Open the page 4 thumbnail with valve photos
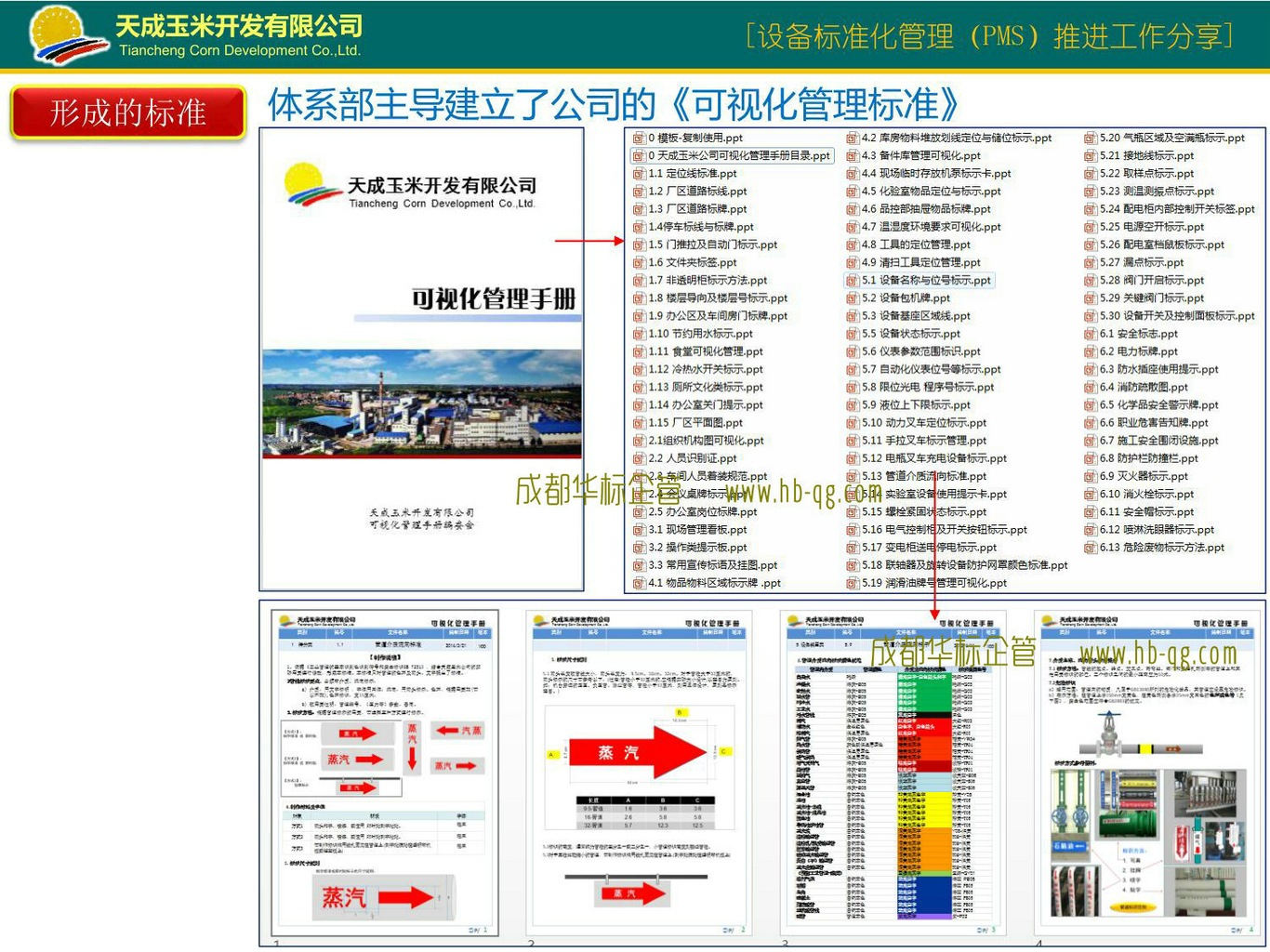1270x952 pixels. [1148, 773]
